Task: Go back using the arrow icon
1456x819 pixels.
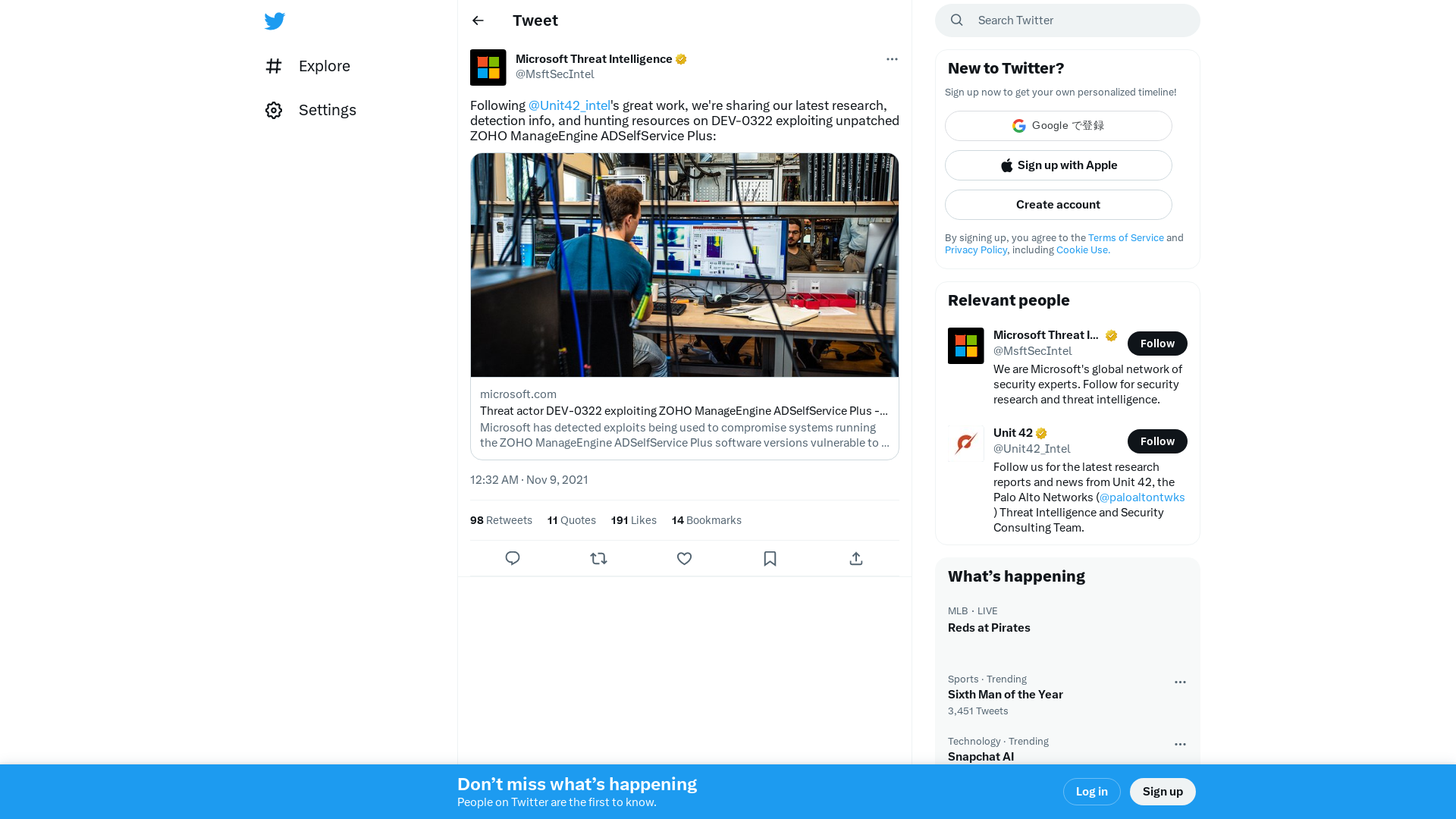Action: 478,20
